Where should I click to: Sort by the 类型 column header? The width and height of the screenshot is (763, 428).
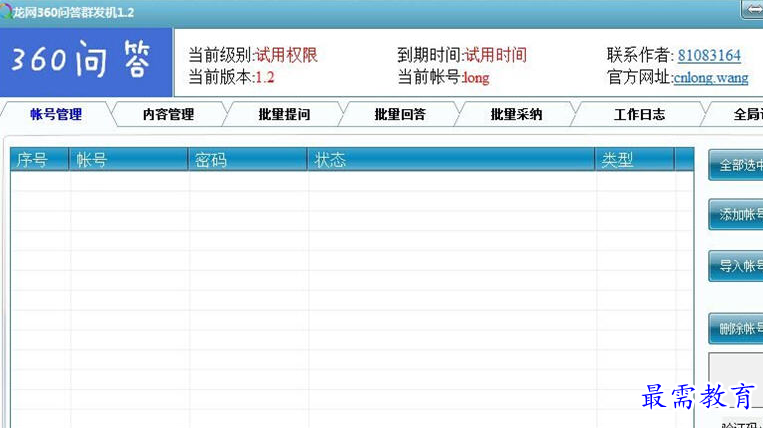pos(635,160)
